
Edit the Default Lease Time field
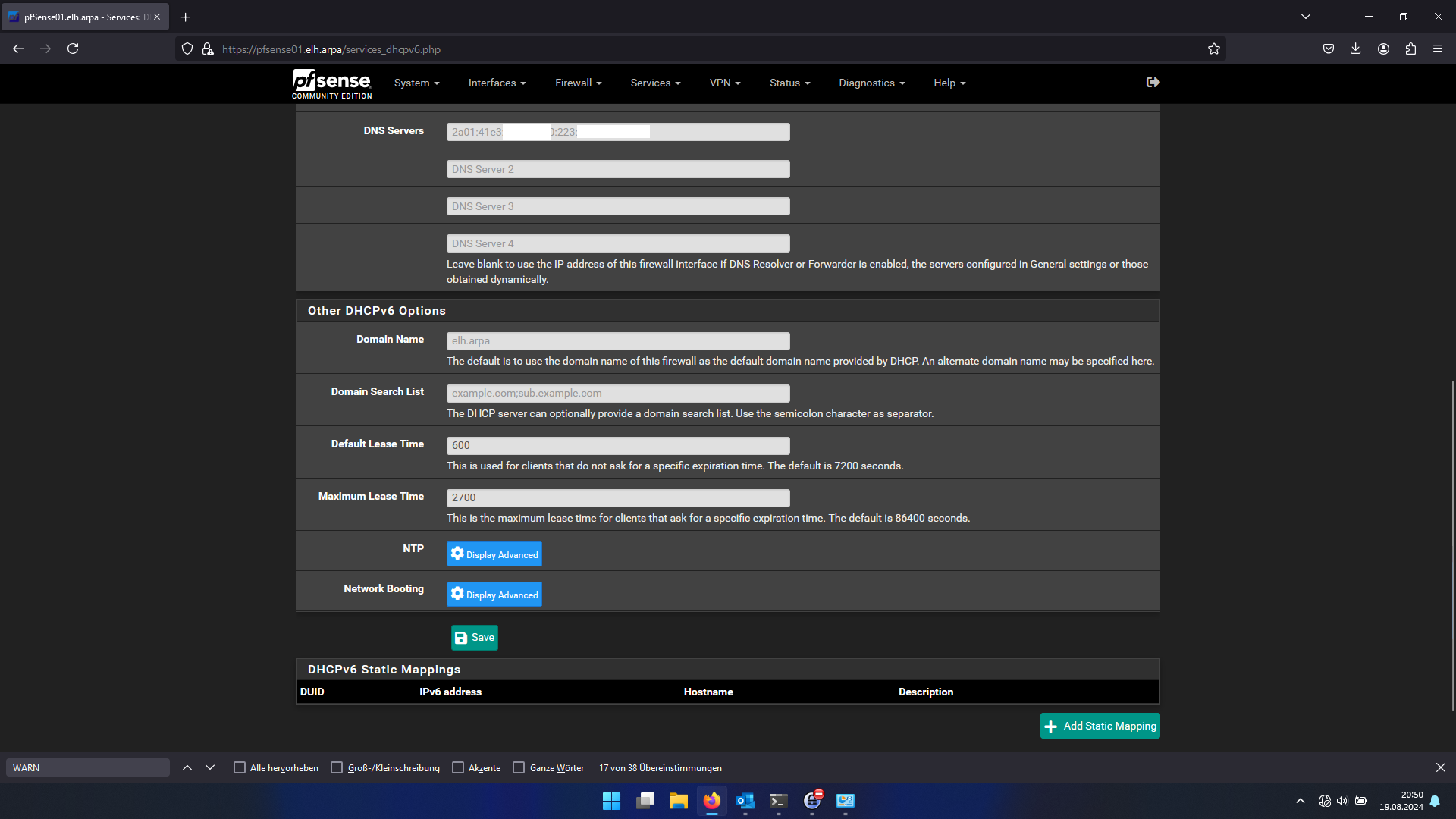618,446
